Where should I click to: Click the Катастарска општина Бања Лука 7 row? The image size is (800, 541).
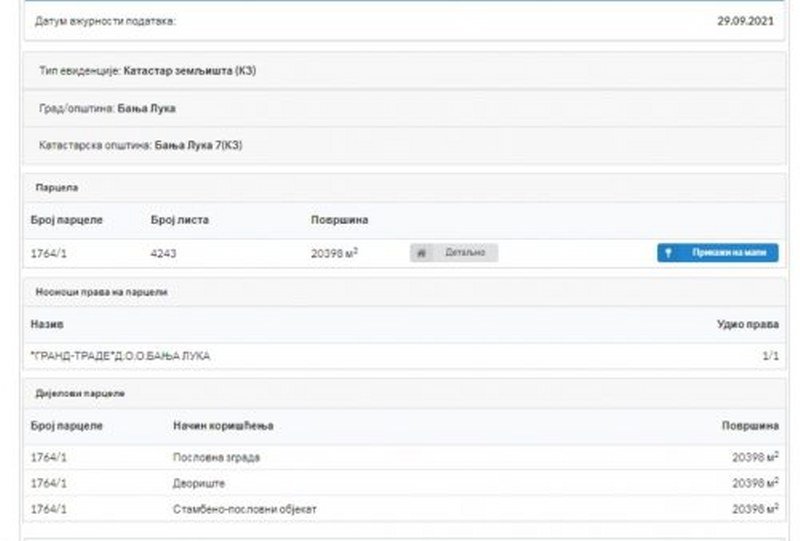click(x=140, y=145)
